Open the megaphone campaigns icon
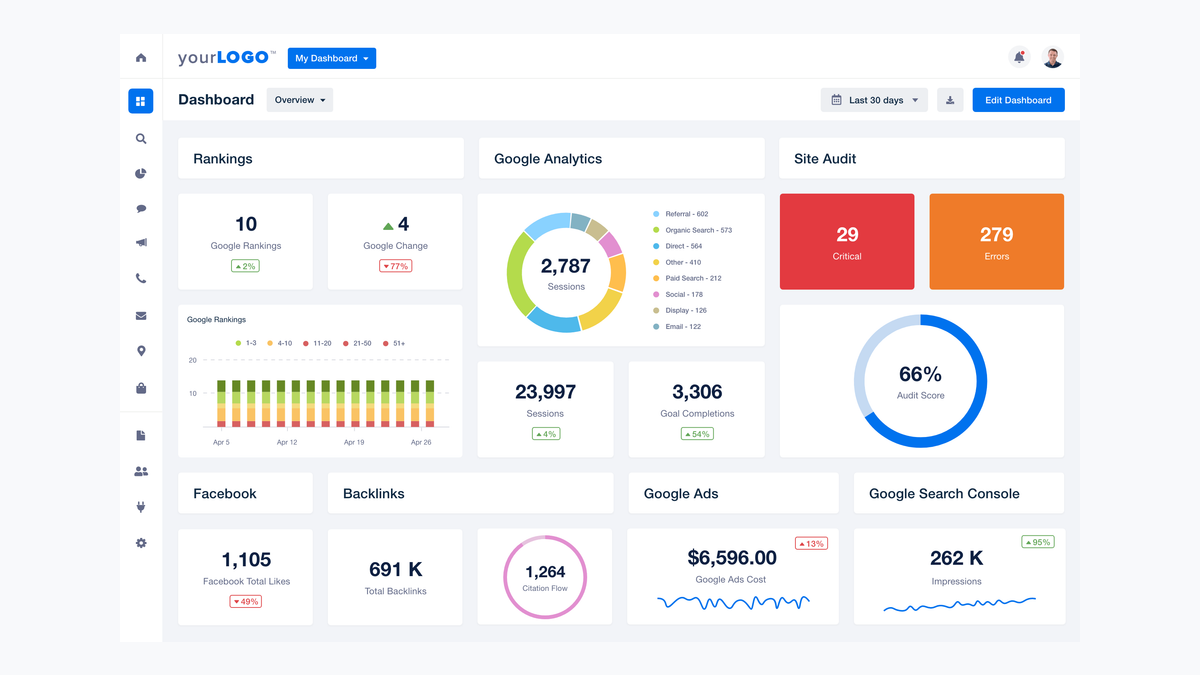The image size is (1200, 675). (x=141, y=243)
